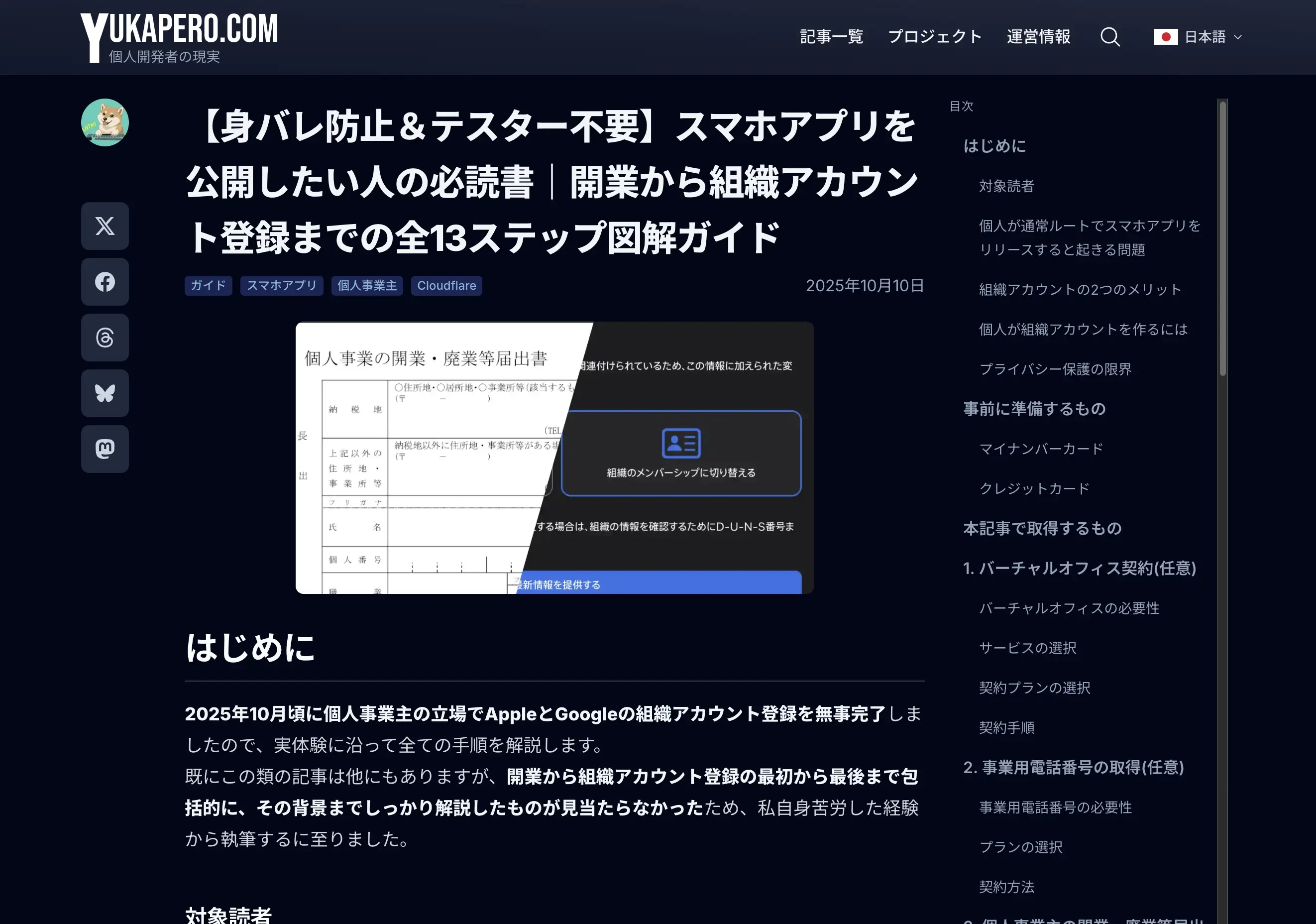This screenshot has height=924, width=1316.
Task: Open the 運営情報 page
Action: (x=1038, y=36)
